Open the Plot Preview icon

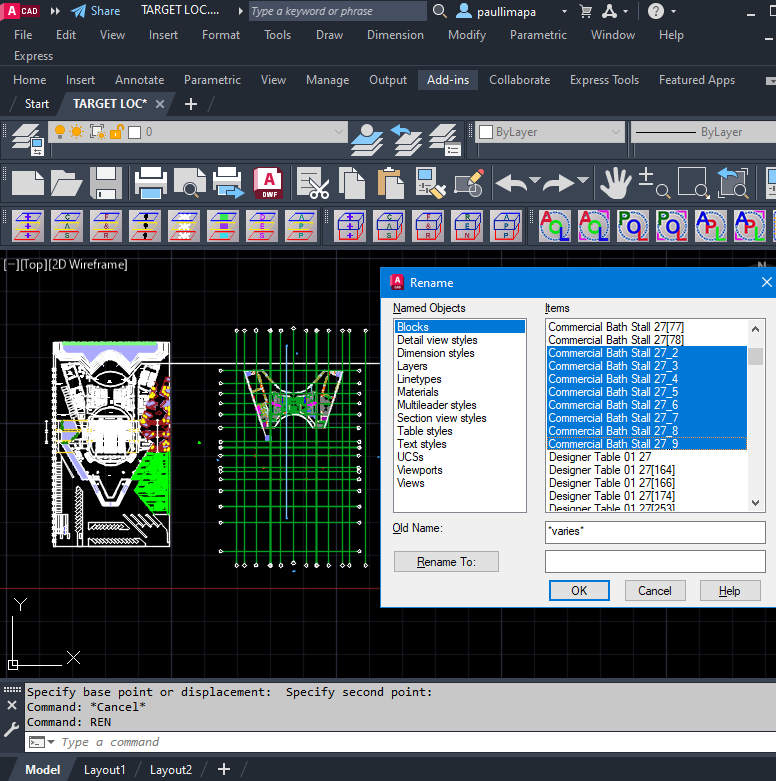pos(190,183)
